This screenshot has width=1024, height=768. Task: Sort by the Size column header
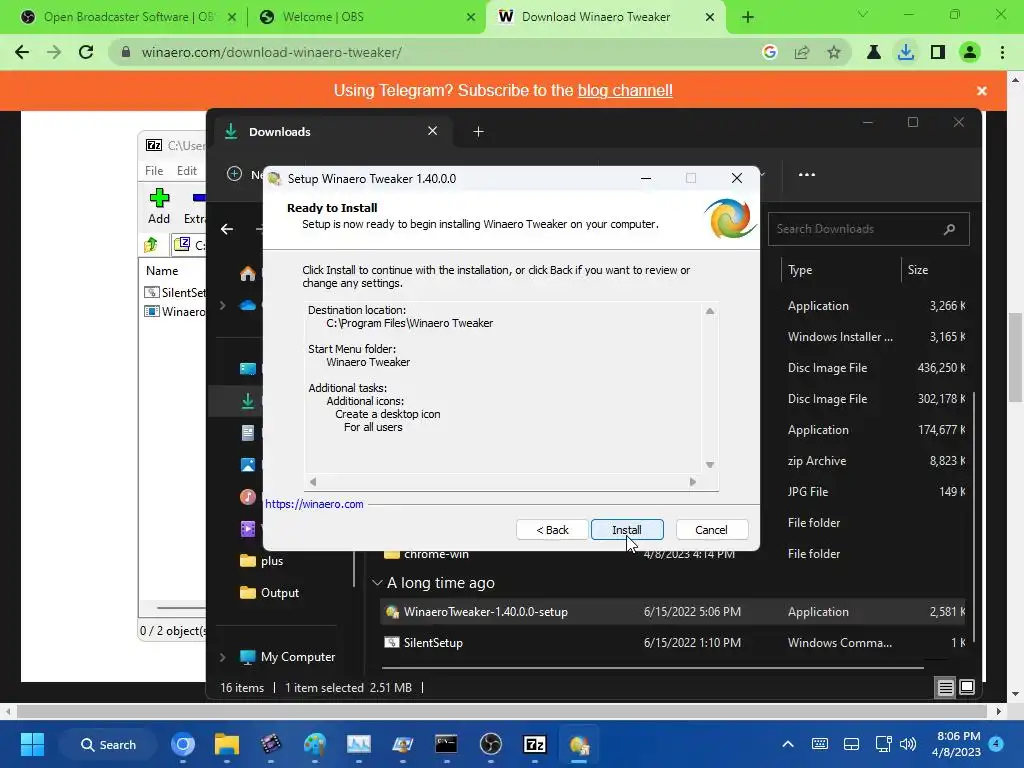coord(918,270)
